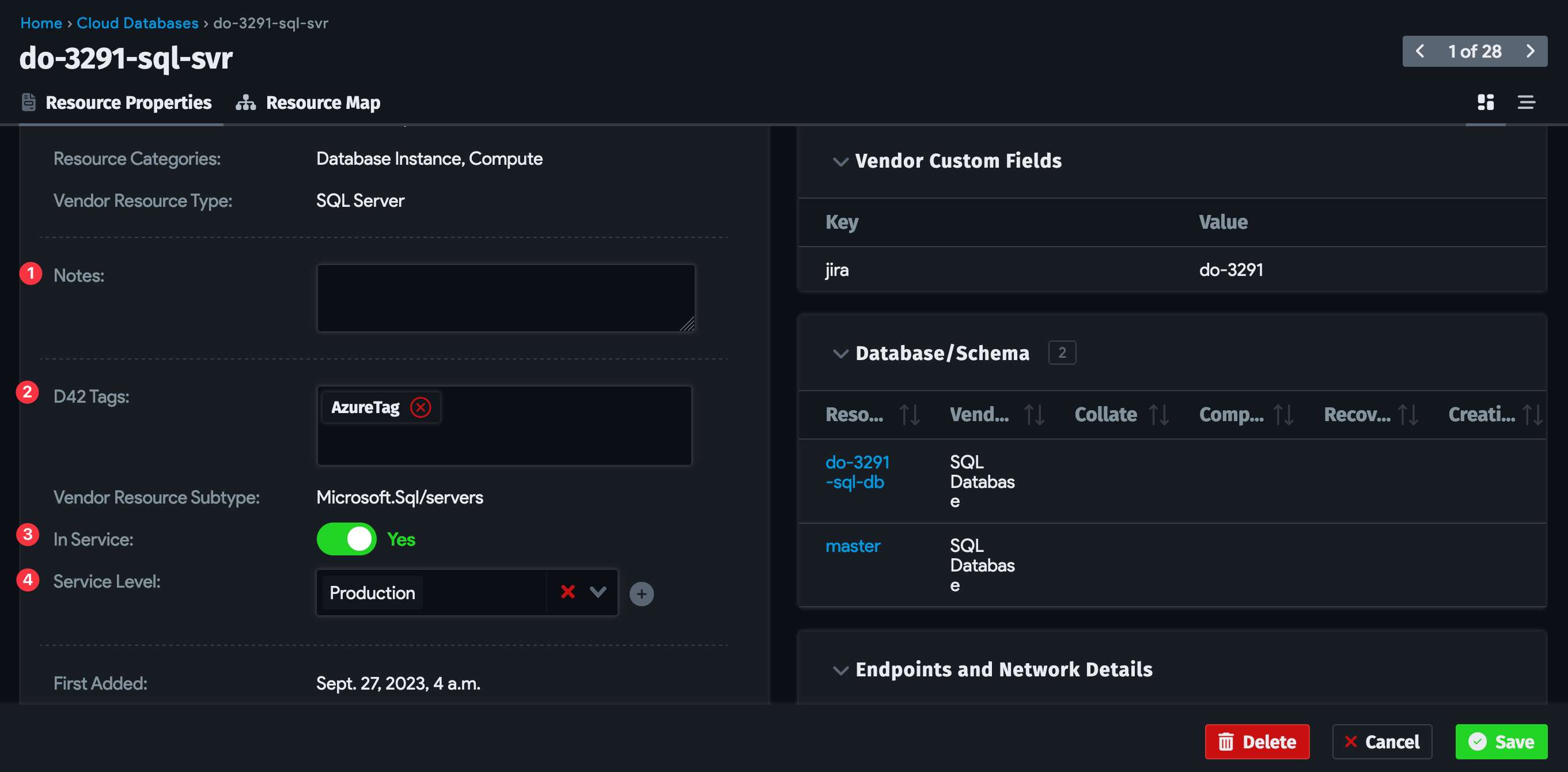
Task: Navigate to Cloud Databases breadcrumb
Action: [x=137, y=22]
